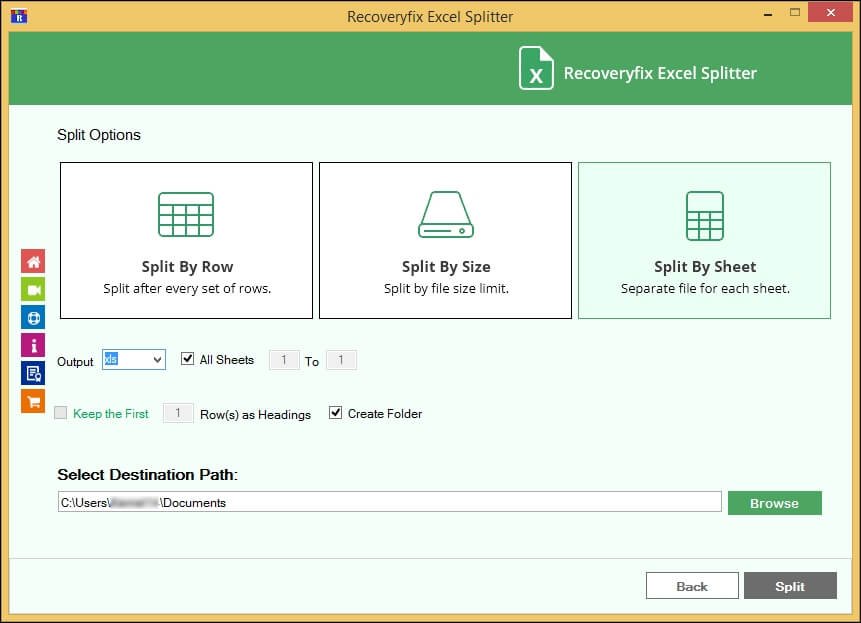Click the dark blue license document icon
Image resolution: width=861 pixels, height=623 pixels.
coord(33,373)
